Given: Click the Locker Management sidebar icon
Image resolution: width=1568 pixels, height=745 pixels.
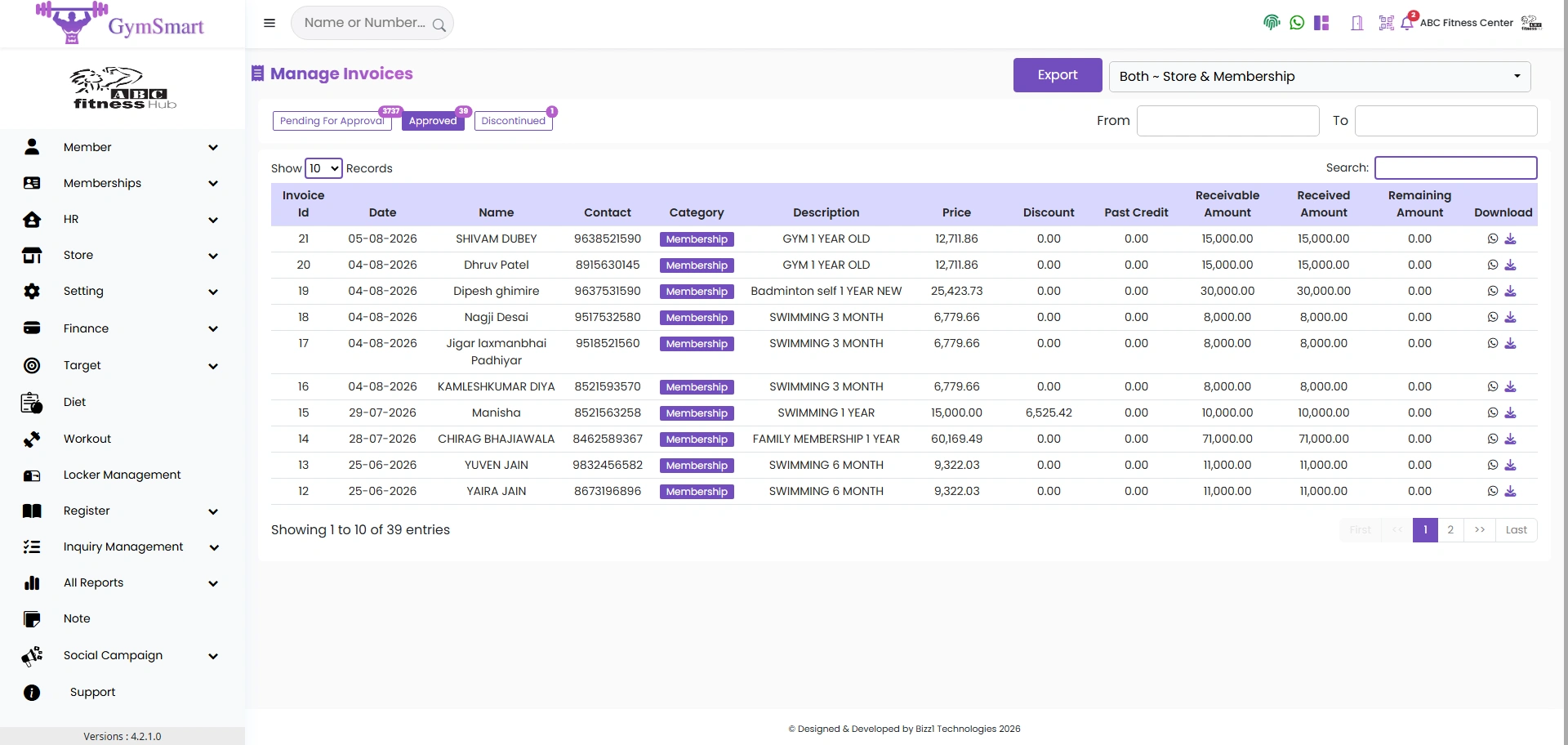Looking at the screenshot, I should coord(32,475).
